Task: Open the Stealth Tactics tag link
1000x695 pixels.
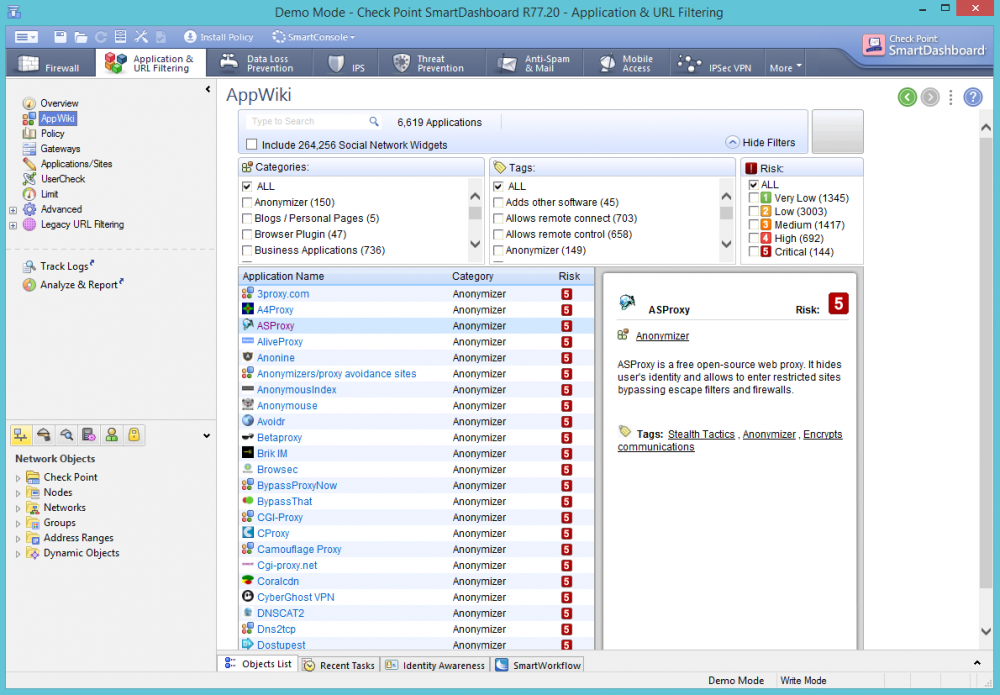Action: [701, 435]
